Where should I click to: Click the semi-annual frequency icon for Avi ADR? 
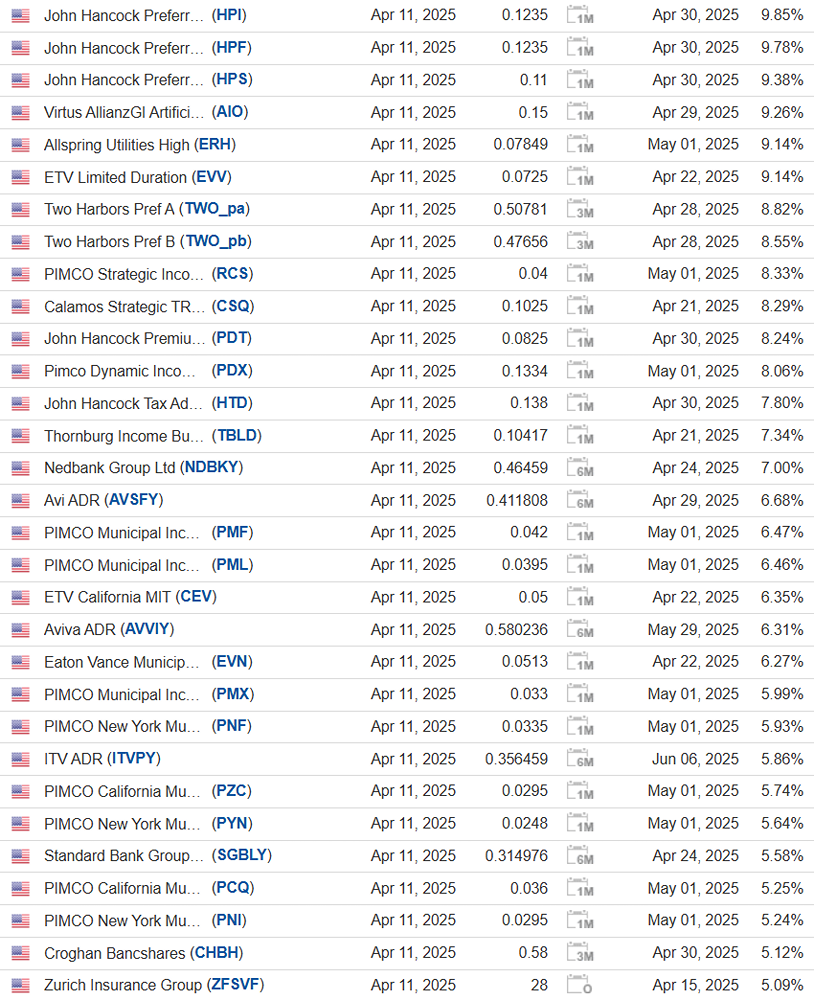(580, 500)
